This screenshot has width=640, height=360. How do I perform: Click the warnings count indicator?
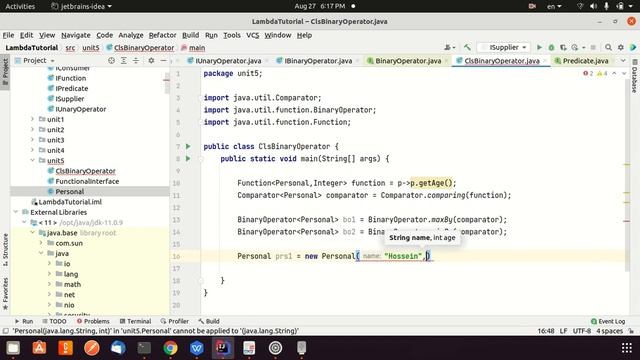[x=602, y=73]
